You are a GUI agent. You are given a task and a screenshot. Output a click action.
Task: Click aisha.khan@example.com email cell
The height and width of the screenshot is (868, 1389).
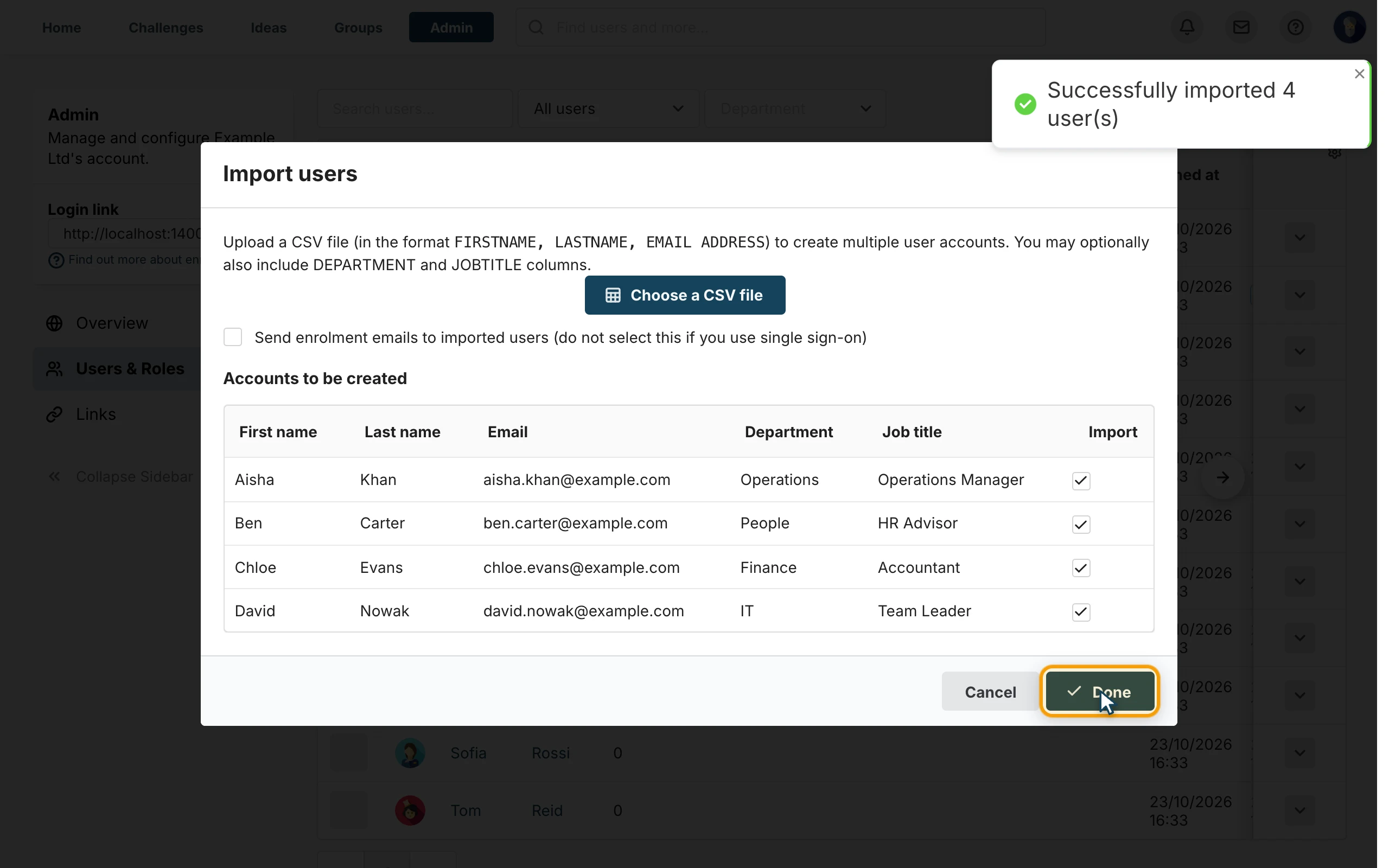576,480
